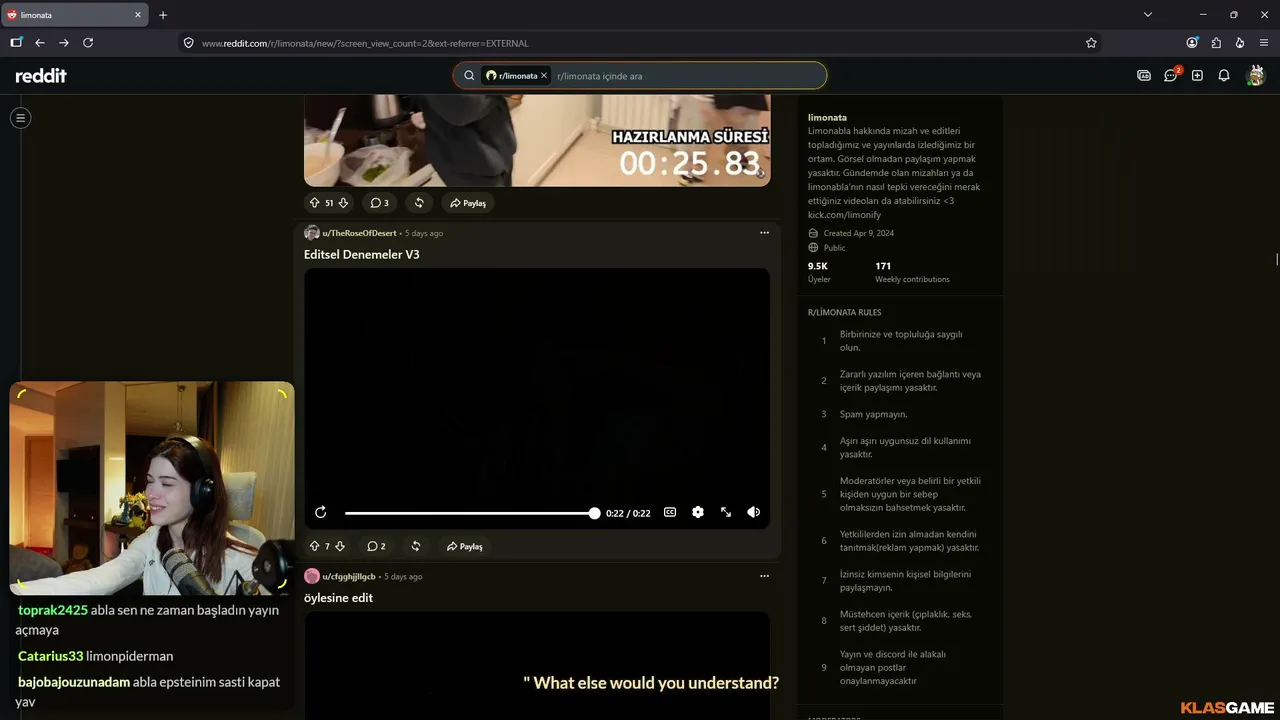1280x720 pixels.
Task: Switch to the limonata browser tab
Action: (75, 15)
